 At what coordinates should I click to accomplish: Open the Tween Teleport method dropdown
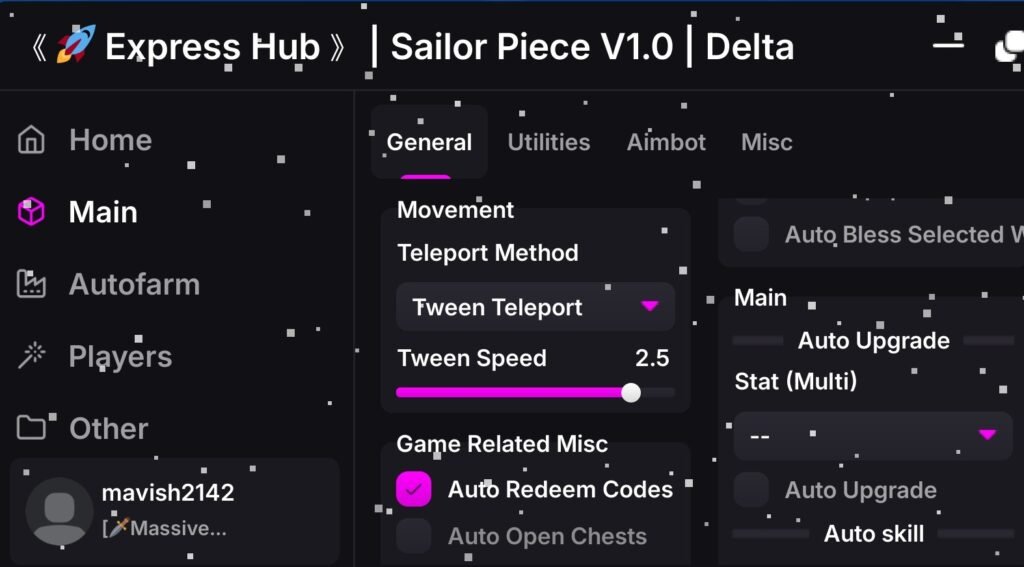pos(535,307)
